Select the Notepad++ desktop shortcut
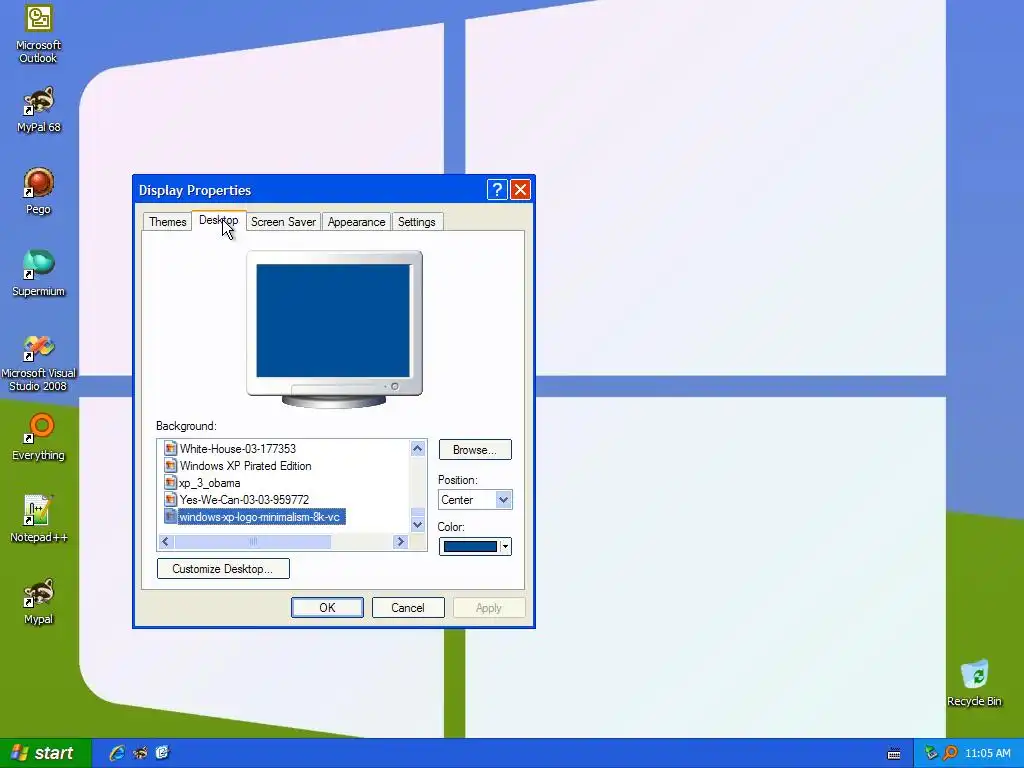Viewport: 1024px width, 768px height. click(39, 519)
